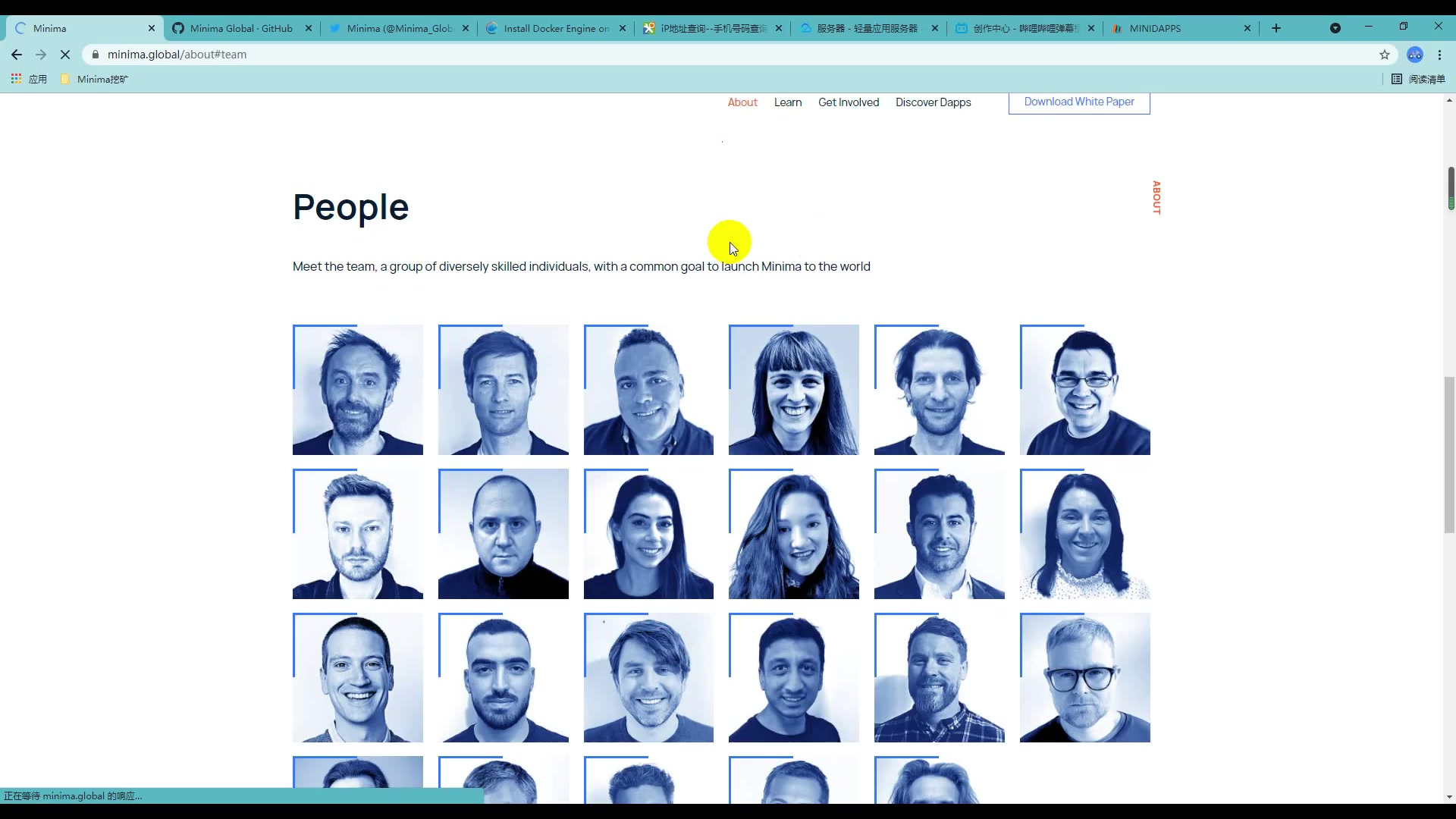Select the Learn navigation menu item
Image resolution: width=1456 pixels, height=819 pixels.
[x=789, y=102]
